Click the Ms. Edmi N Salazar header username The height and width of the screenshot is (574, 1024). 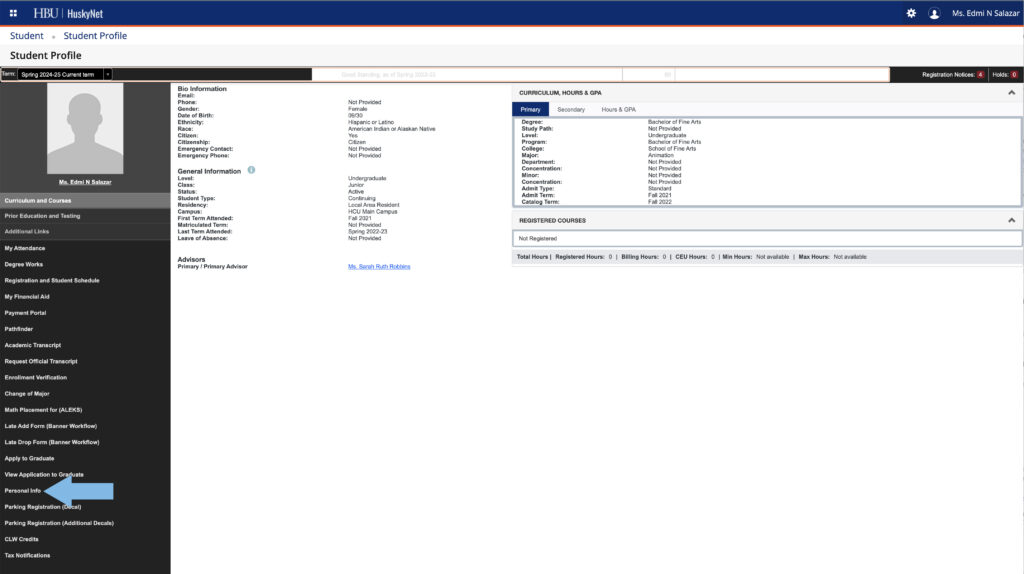point(985,13)
